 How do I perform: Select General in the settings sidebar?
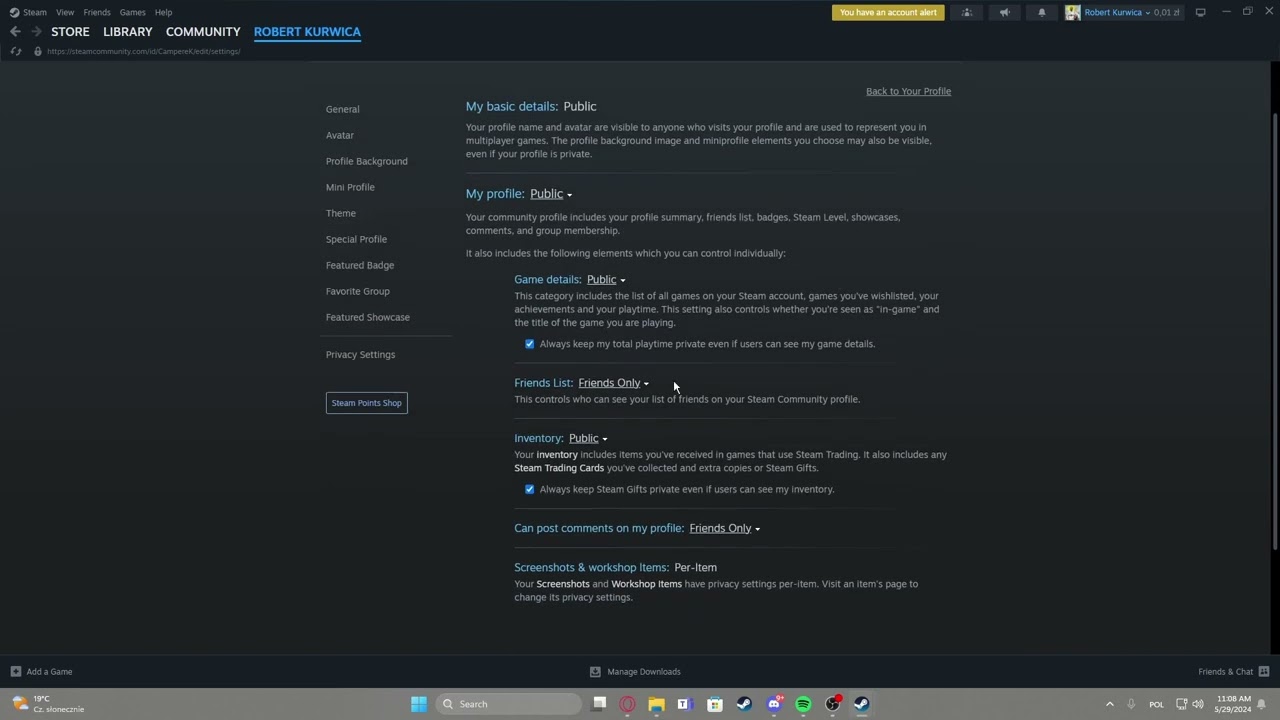342,109
